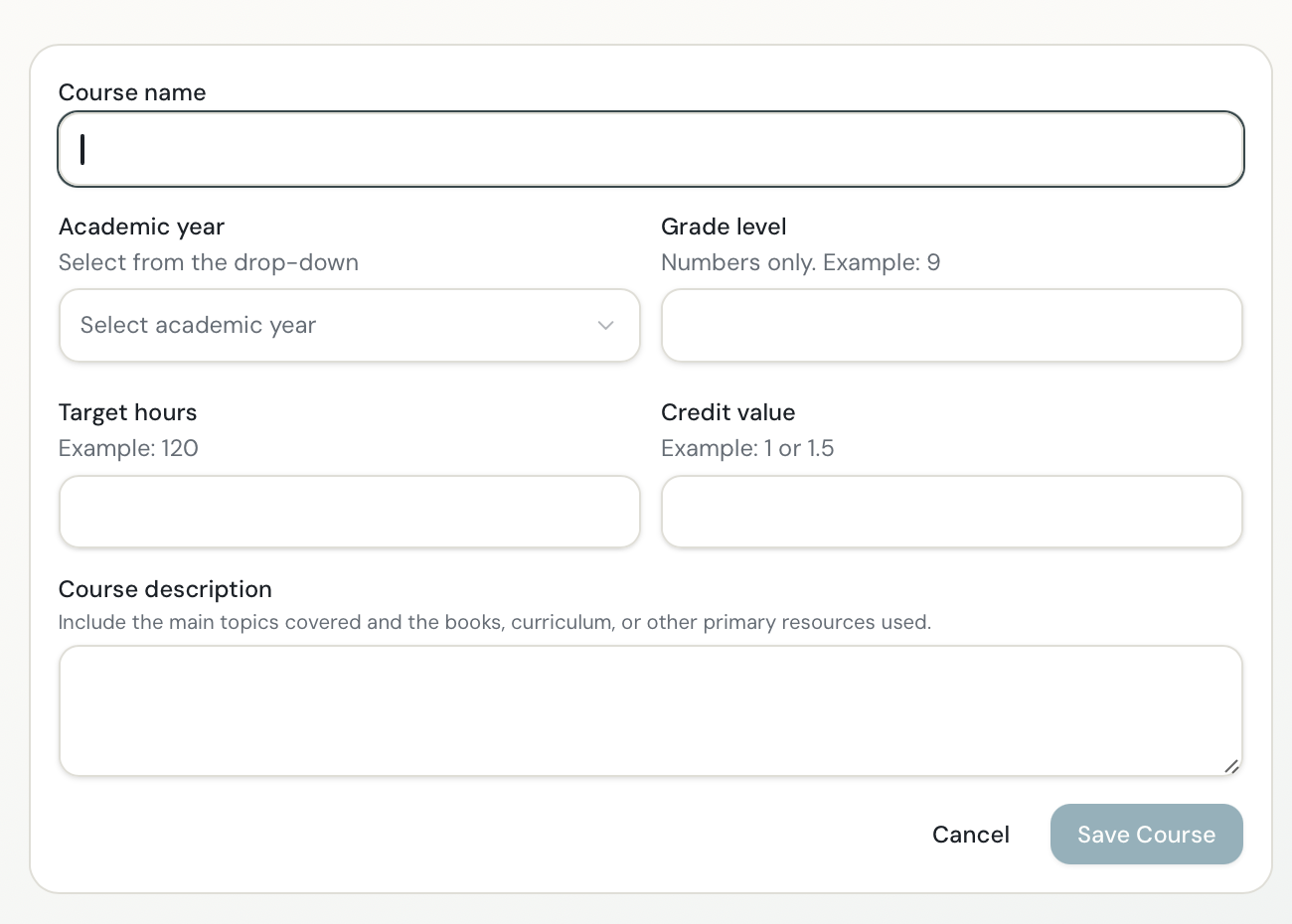The height and width of the screenshot is (924, 1292).
Task: Click the Credit value input field
Action: pyautogui.click(x=952, y=512)
